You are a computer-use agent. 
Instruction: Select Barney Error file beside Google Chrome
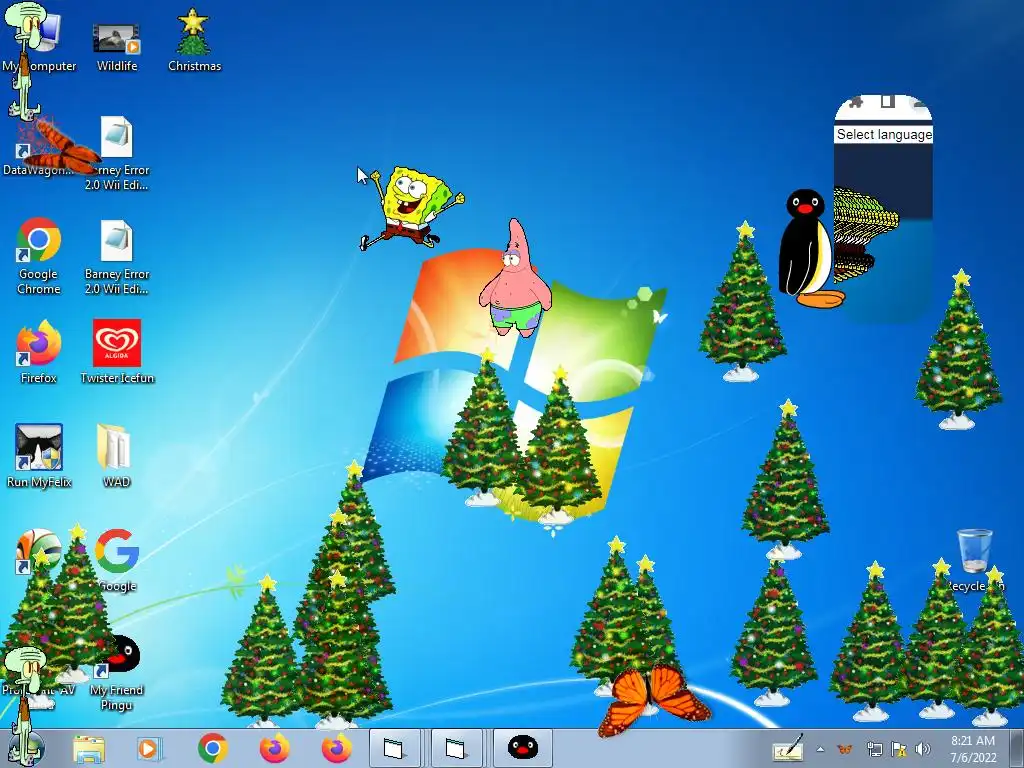[x=117, y=257]
